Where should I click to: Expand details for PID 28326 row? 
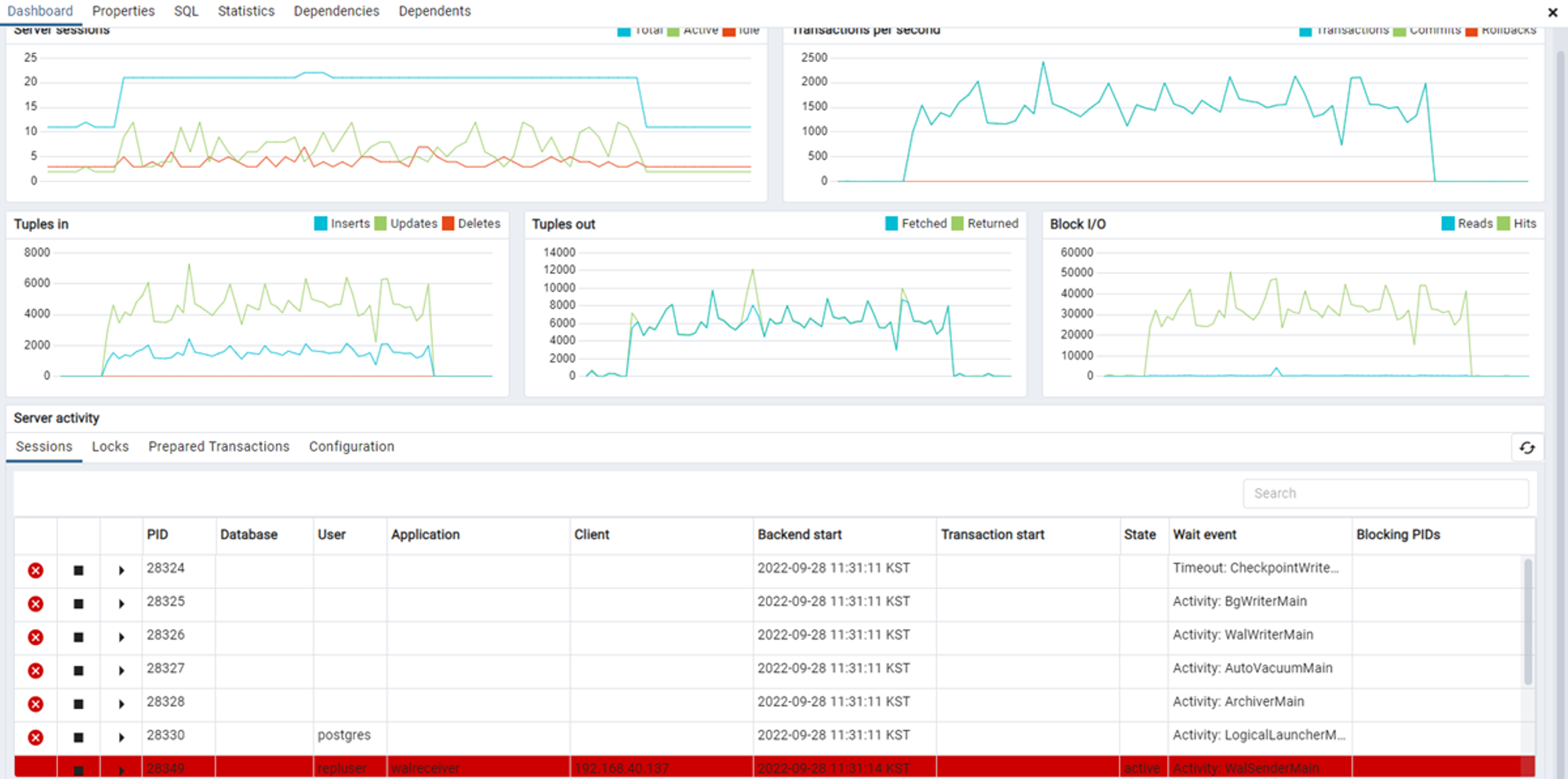(122, 637)
